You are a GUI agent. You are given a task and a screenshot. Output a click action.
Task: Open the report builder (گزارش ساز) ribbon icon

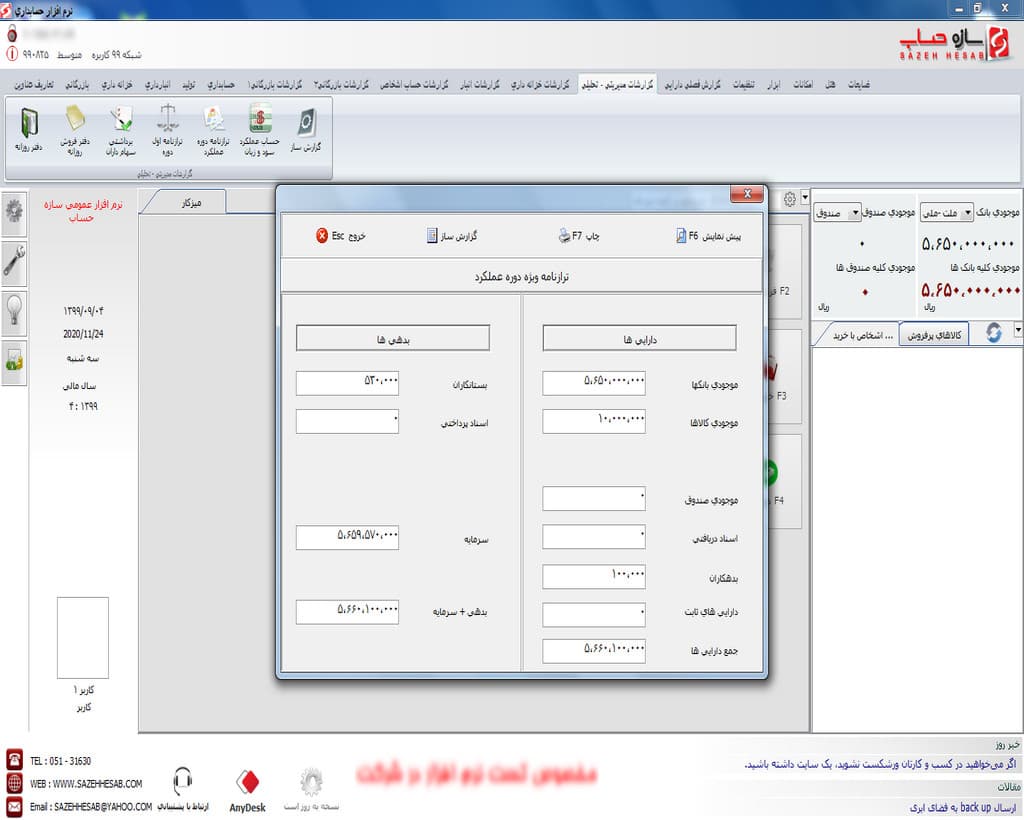tap(304, 131)
